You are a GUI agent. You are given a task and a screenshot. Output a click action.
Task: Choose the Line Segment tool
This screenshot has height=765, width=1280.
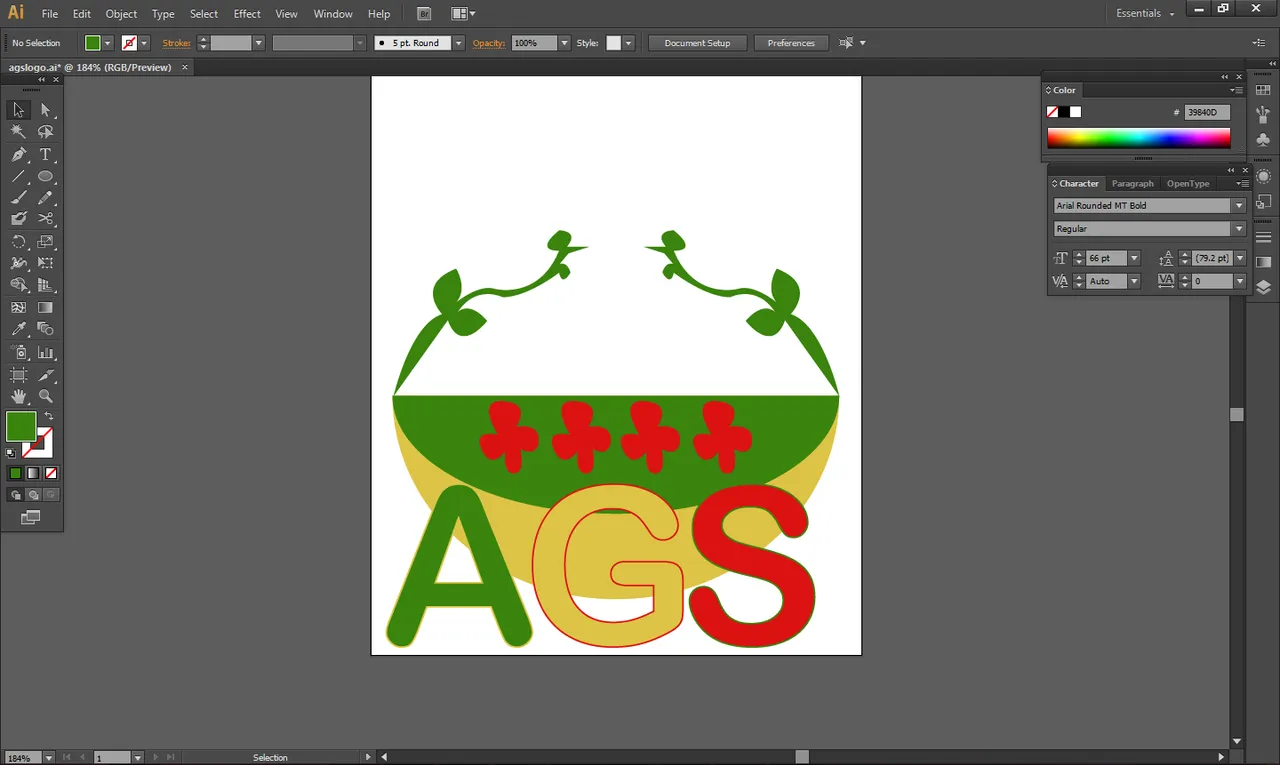(18, 176)
